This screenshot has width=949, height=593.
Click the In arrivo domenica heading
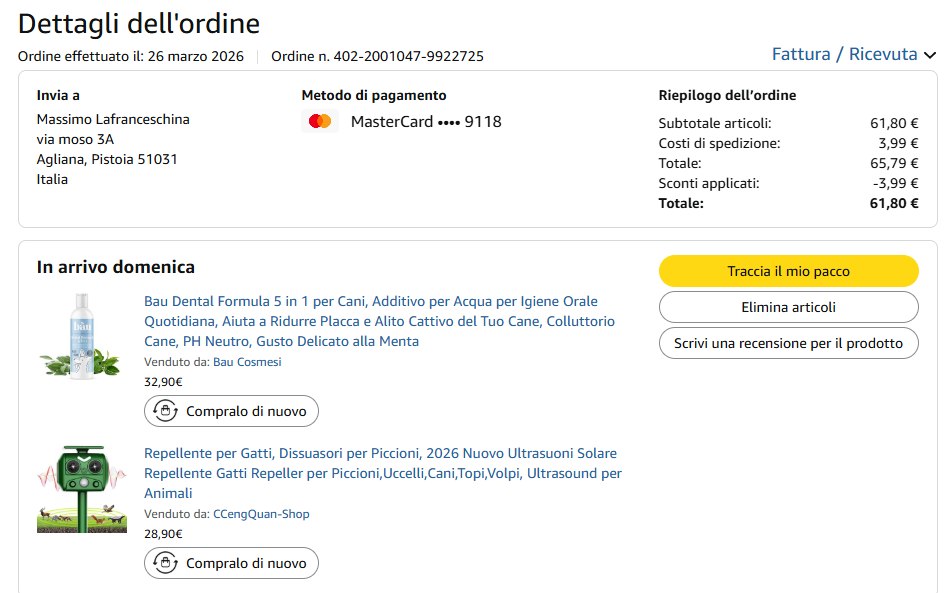116,267
